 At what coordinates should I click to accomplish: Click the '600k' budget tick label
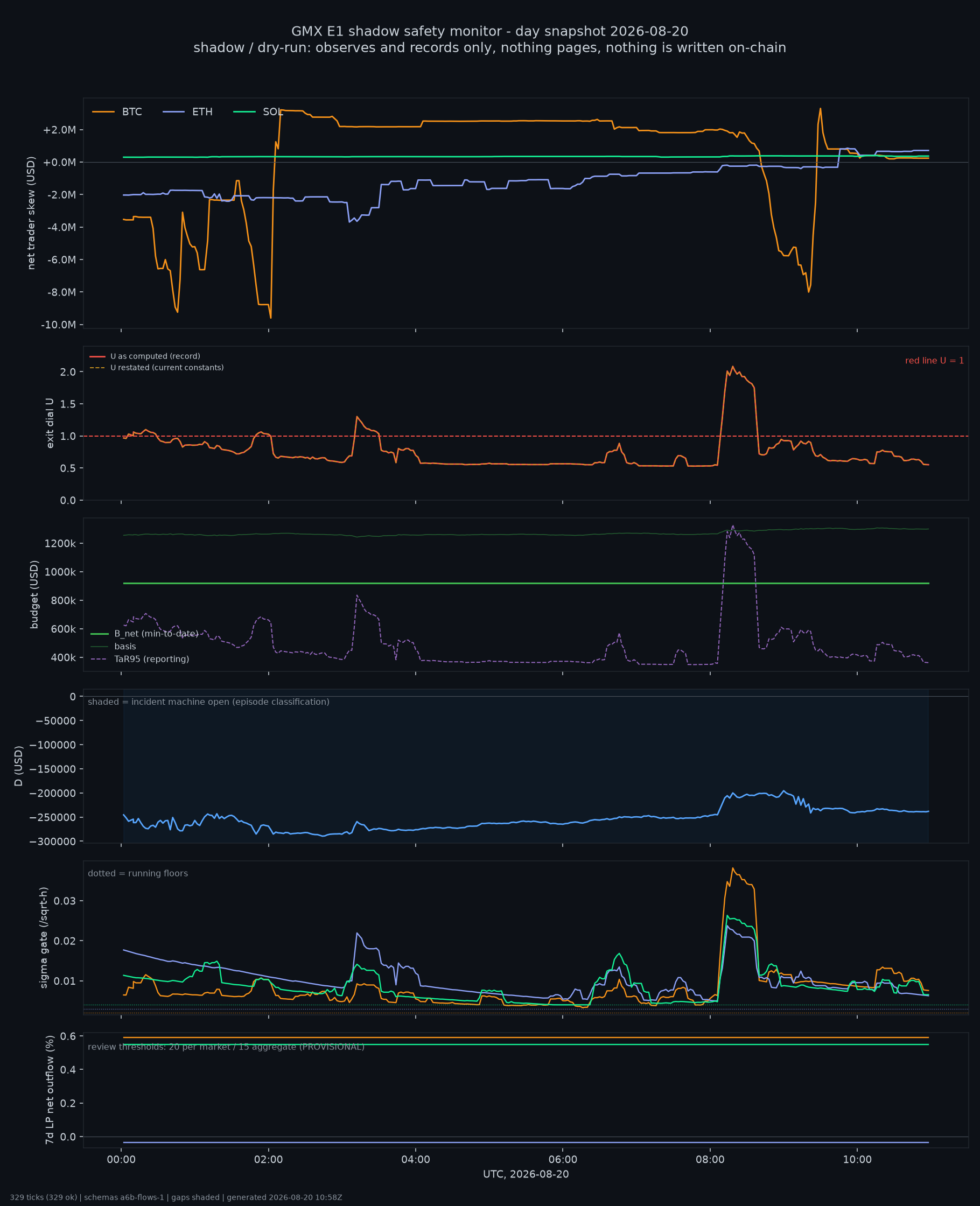pyautogui.click(x=64, y=629)
